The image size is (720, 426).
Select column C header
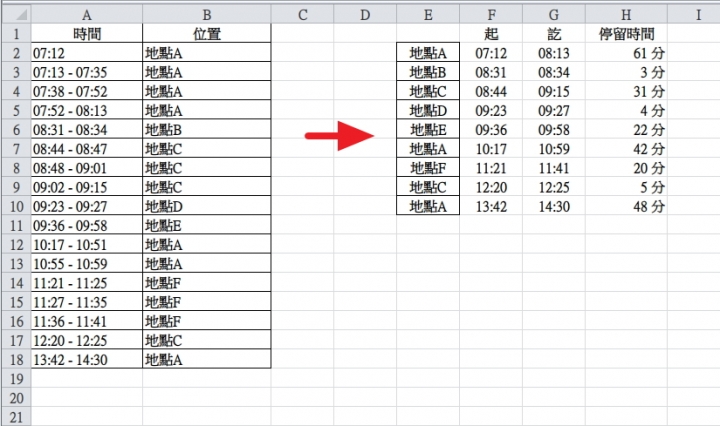click(x=302, y=14)
